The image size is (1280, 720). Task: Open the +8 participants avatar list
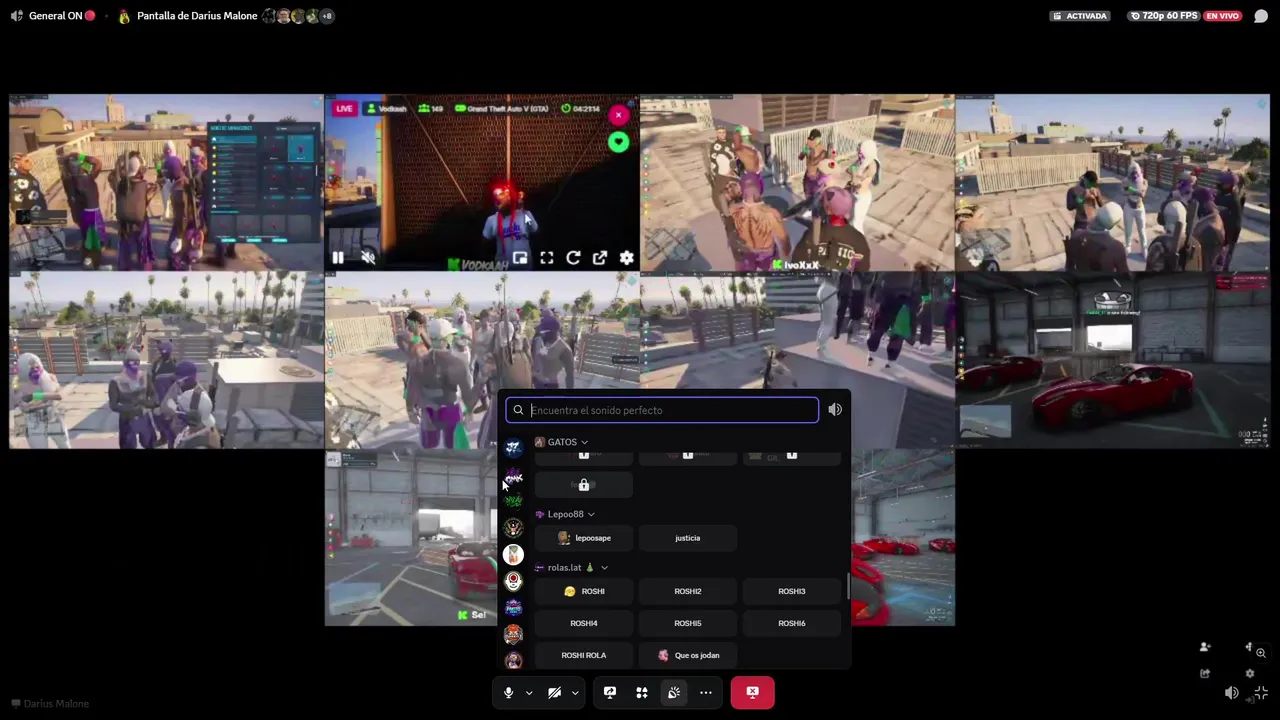(x=327, y=16)
